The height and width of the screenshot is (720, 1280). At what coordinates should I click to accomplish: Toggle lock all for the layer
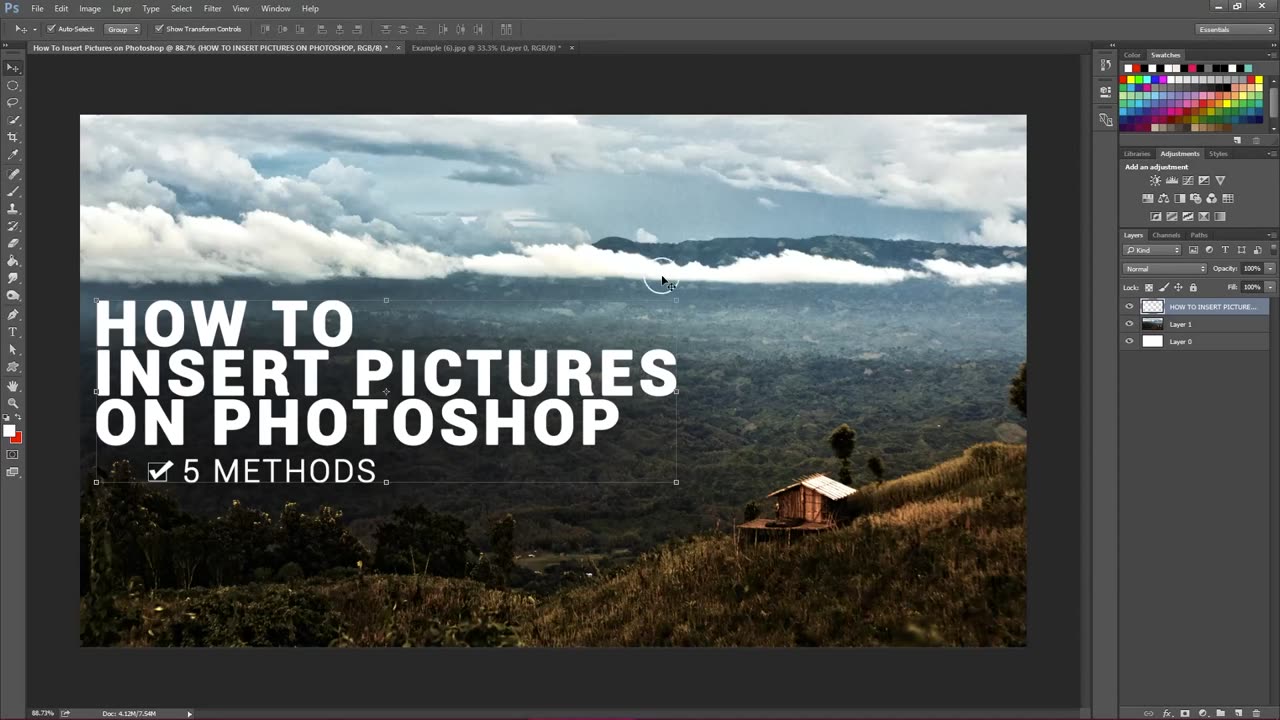[1193, 287]
